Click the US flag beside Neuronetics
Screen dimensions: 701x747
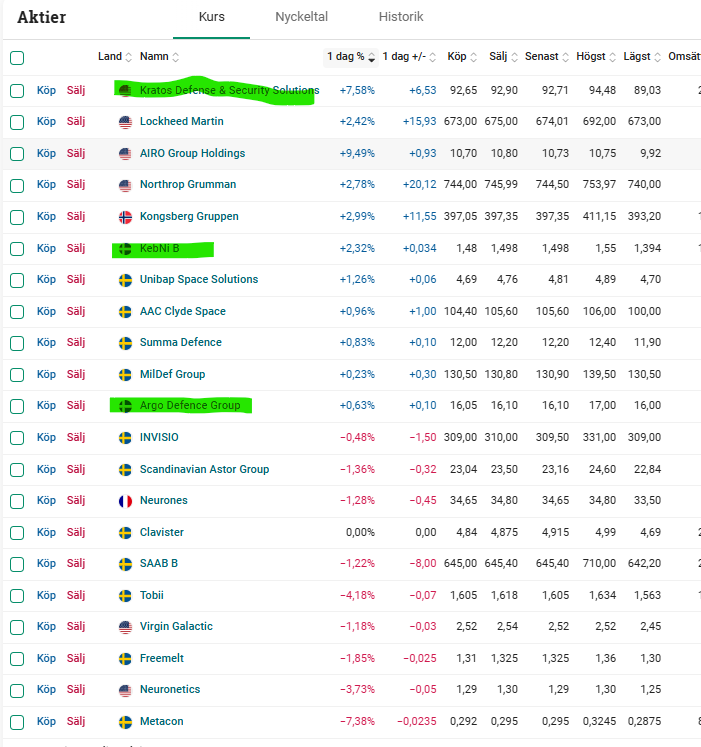pyautogui.click(x=125, y=690)
